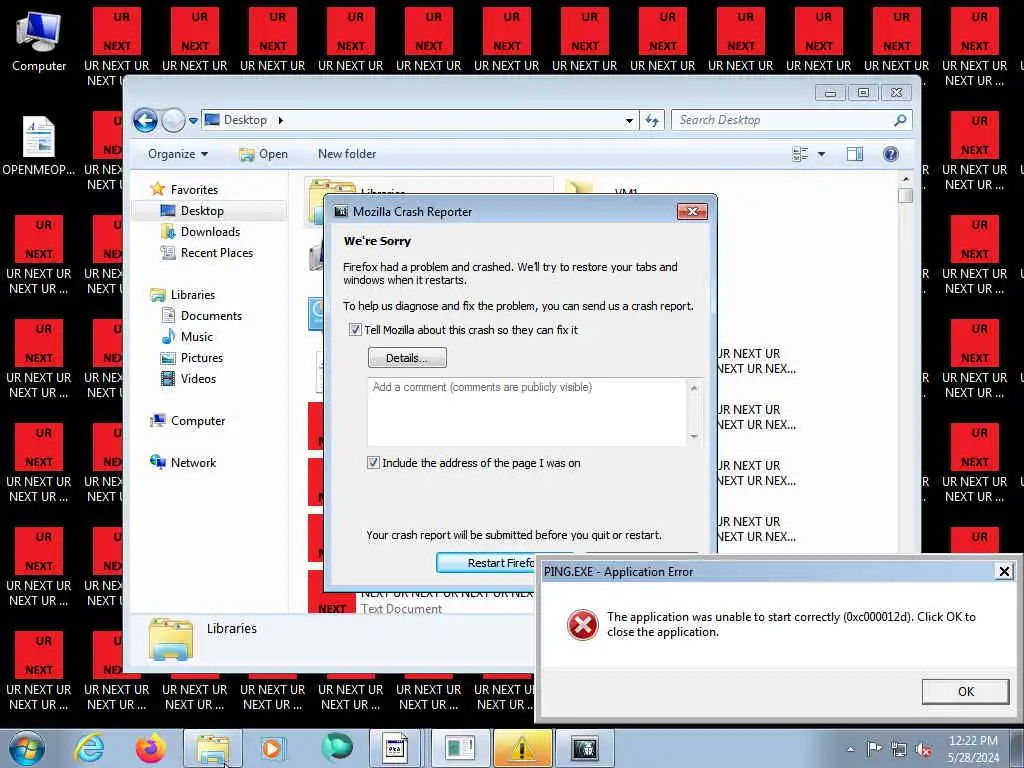Click the muted volume tray icon

point(923,749)
